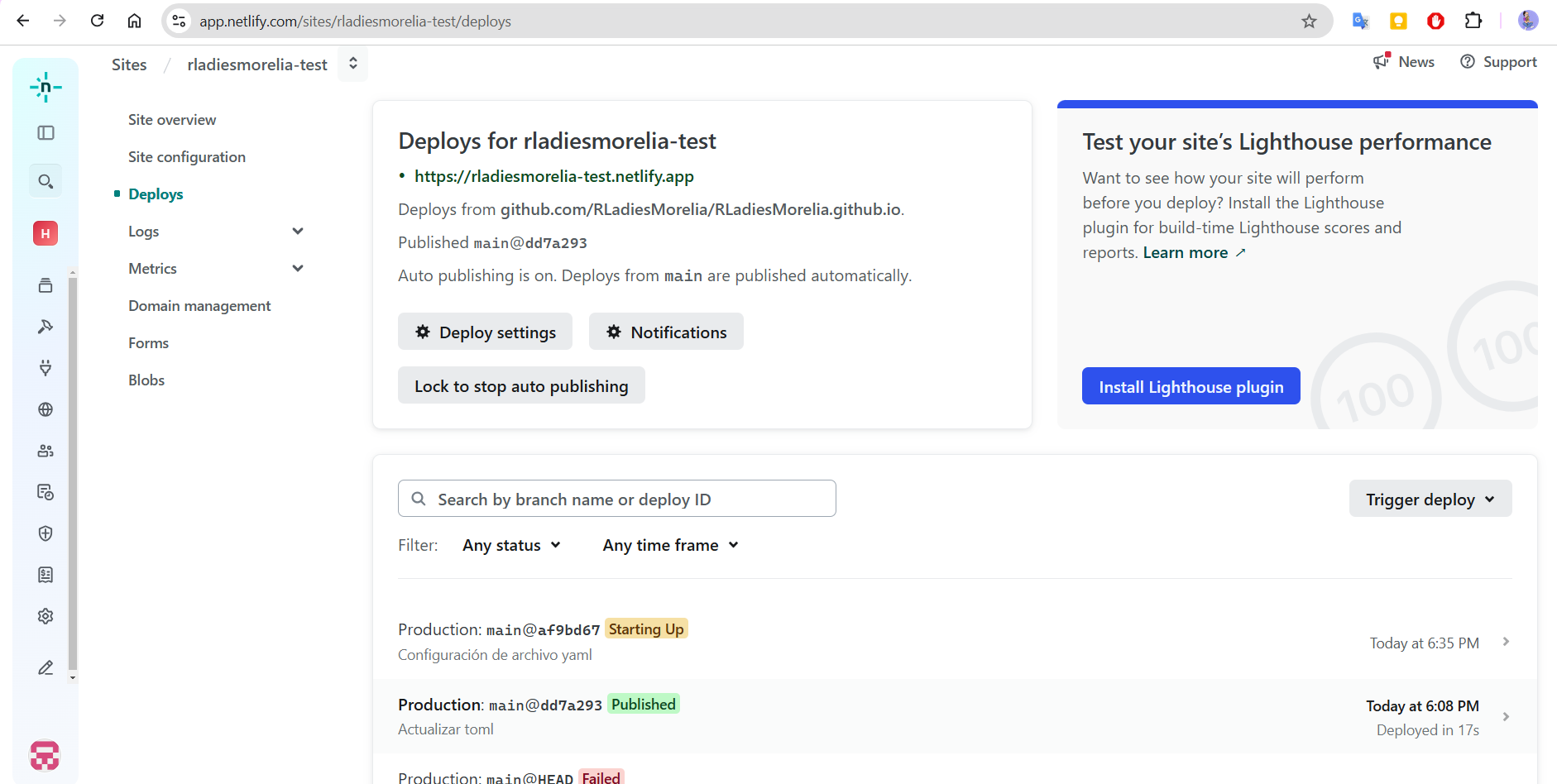Open the Trigger deploy dropdown
This screenshot has height=784, width=1557.
[x=1430, y=499]
